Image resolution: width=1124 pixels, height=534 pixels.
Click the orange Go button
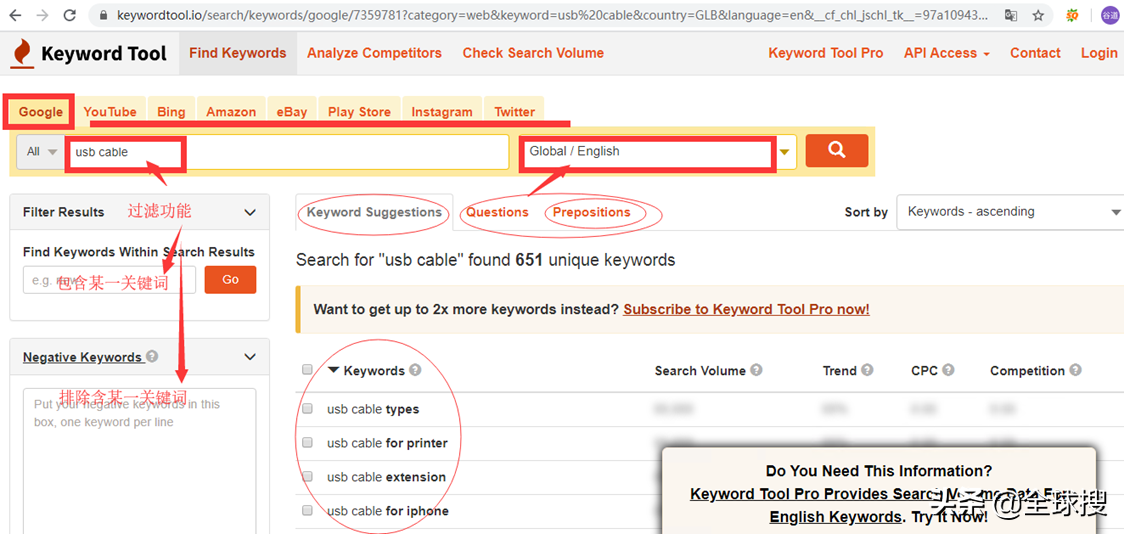coord(230,280)
